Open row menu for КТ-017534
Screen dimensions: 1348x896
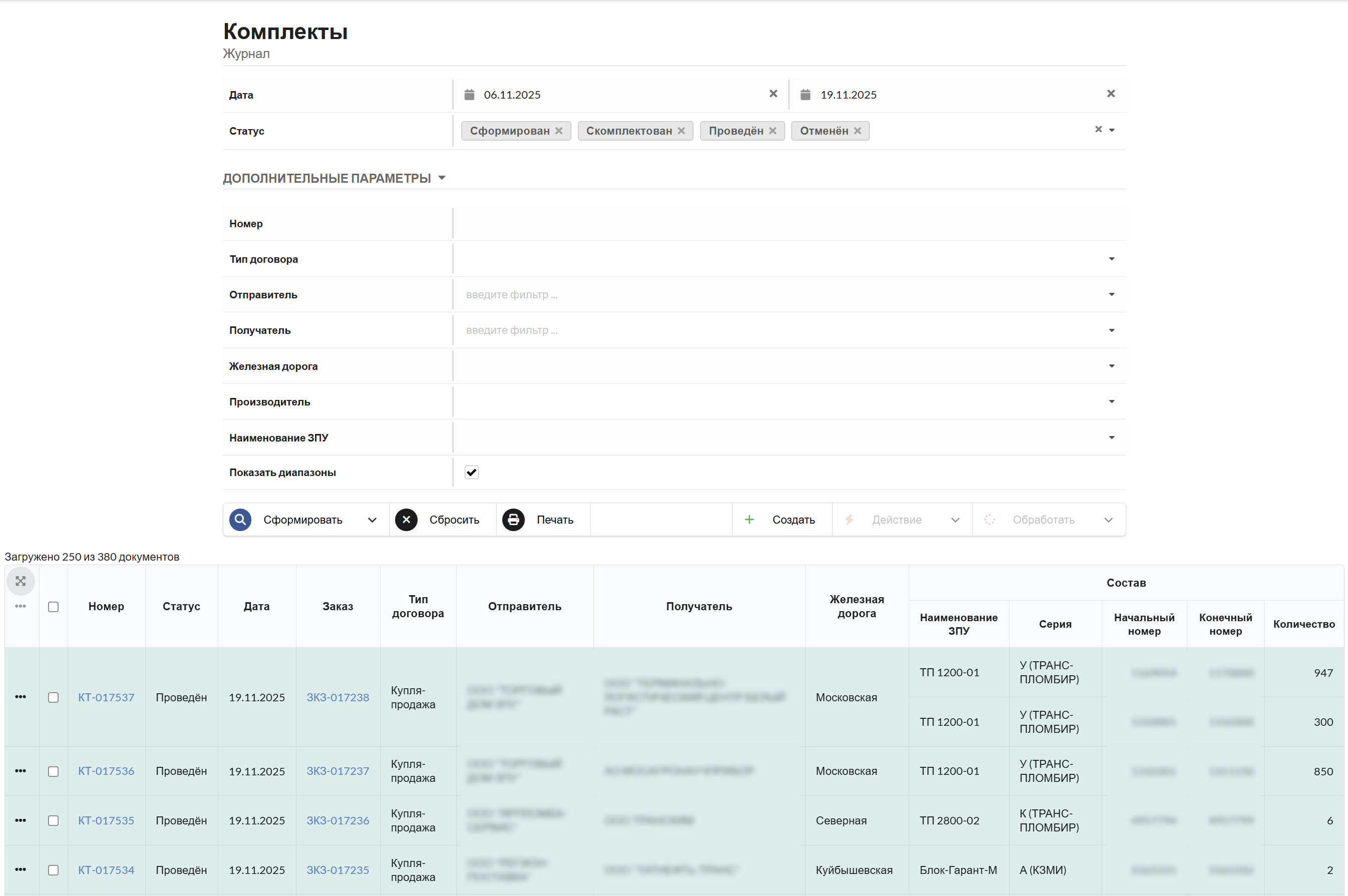[21, 869]
